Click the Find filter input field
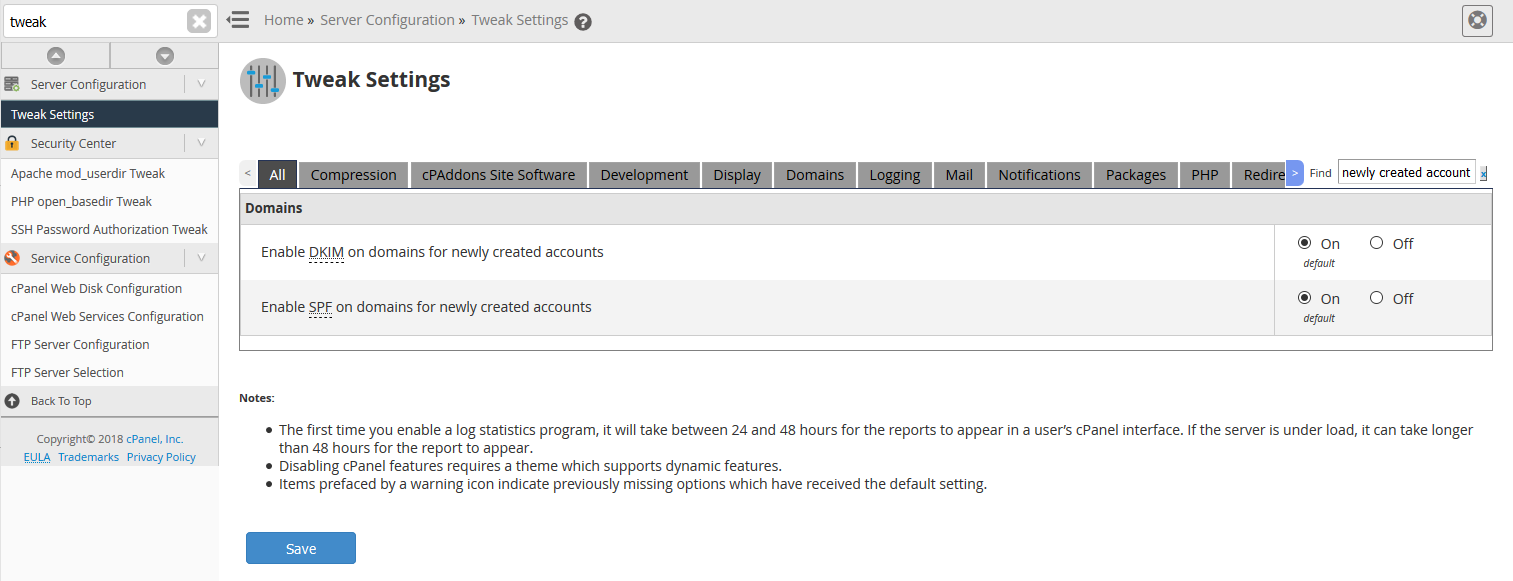Screen dimensions: 1513x581 pyautogui.click(x=1405, y=173)
